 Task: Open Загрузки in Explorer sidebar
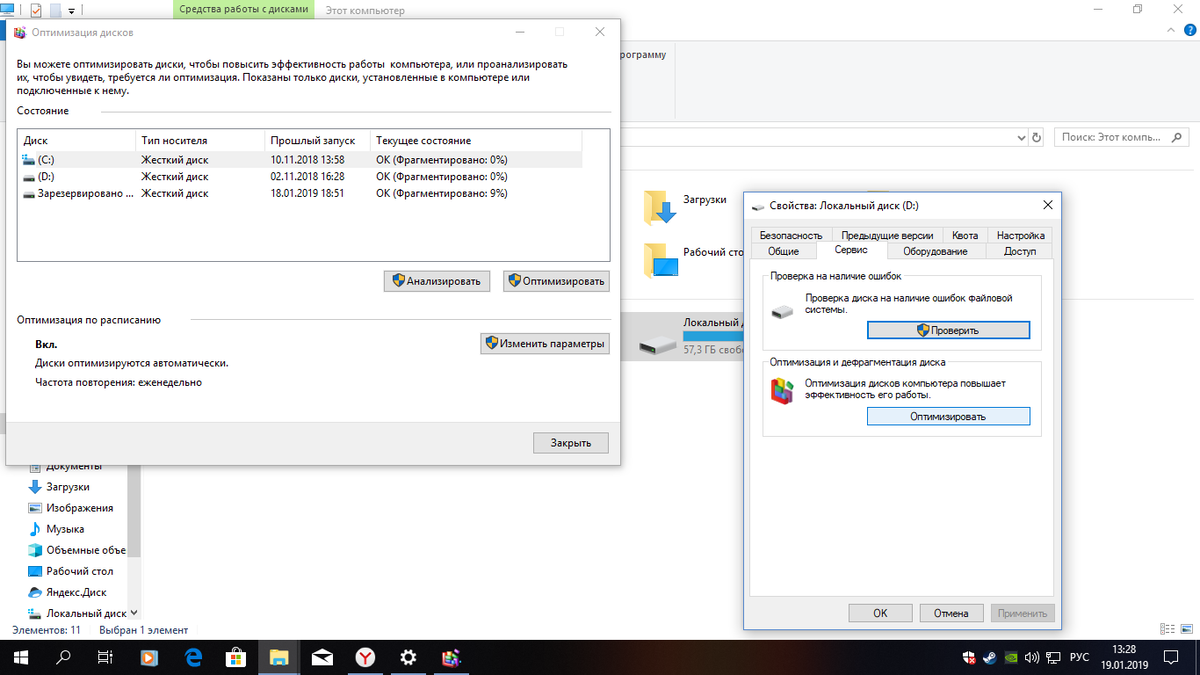(x=70, y=487)
